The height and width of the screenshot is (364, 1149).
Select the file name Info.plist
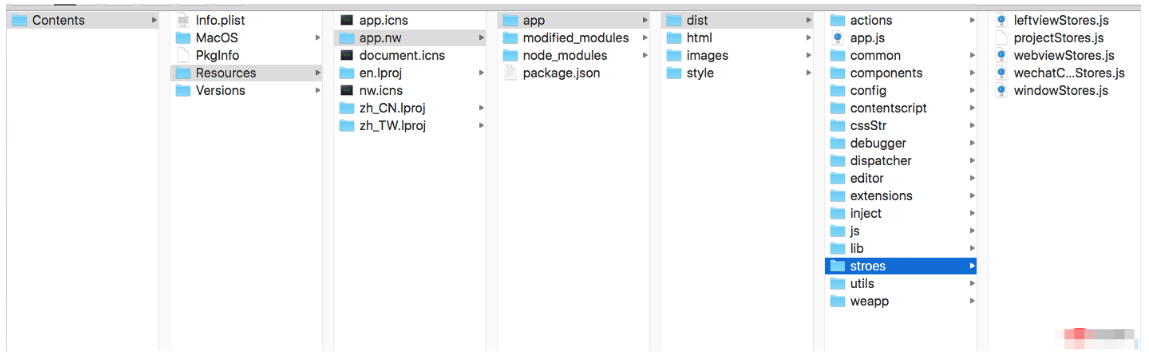(220, 21)
